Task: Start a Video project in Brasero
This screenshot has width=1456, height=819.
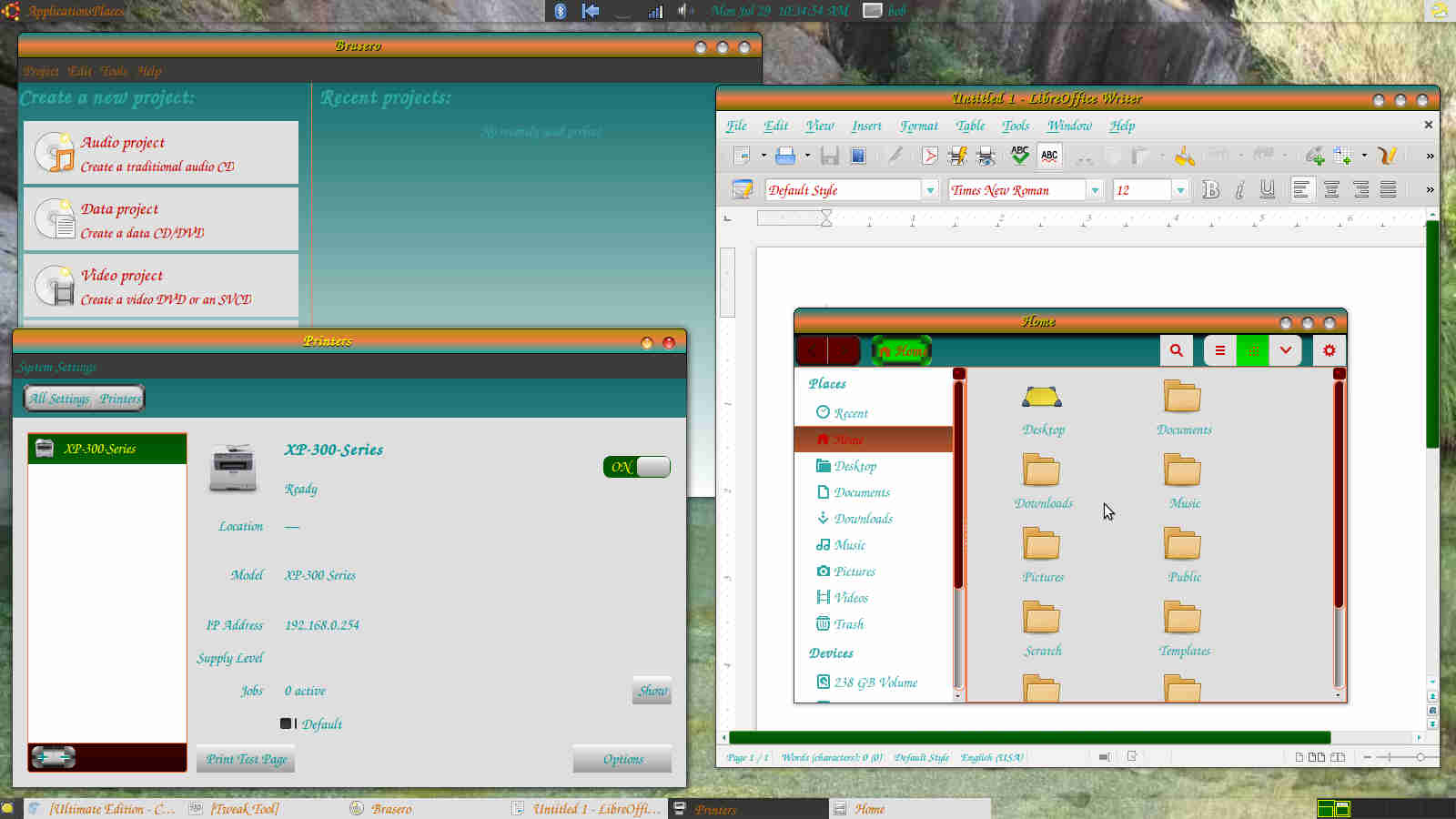Action: pyautogui.click(x=161, y=286)
